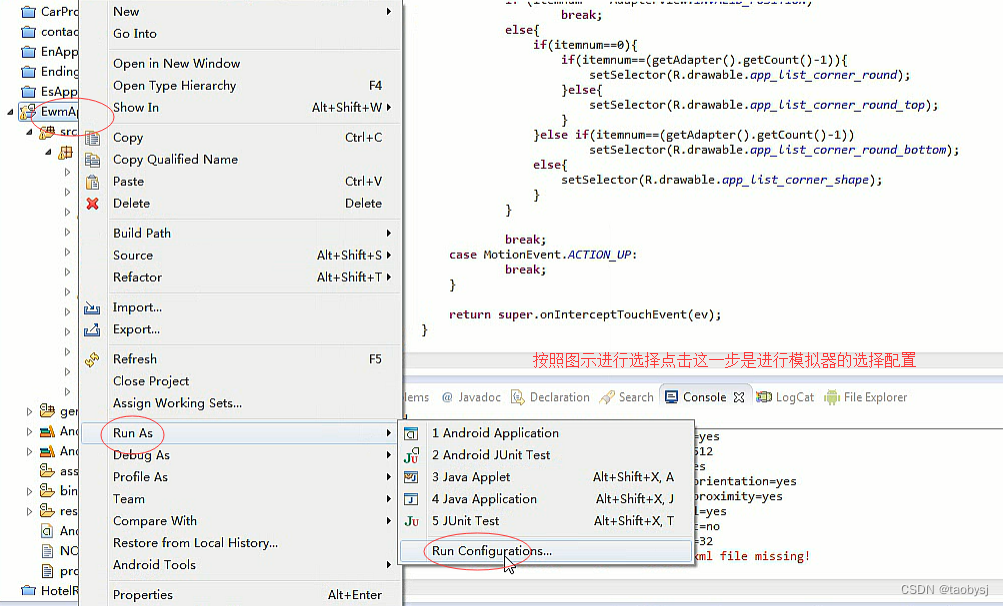Switch to the LogCat tab
The image size is (1003, 606).
785,397
